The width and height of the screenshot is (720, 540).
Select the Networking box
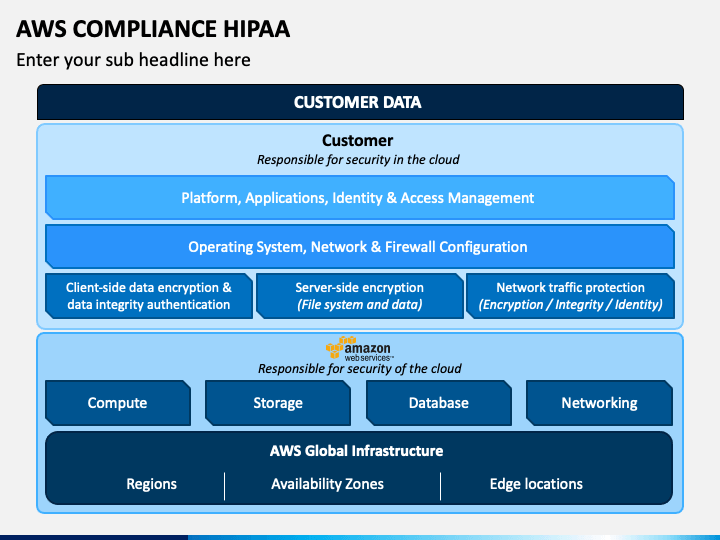point(599,403)
